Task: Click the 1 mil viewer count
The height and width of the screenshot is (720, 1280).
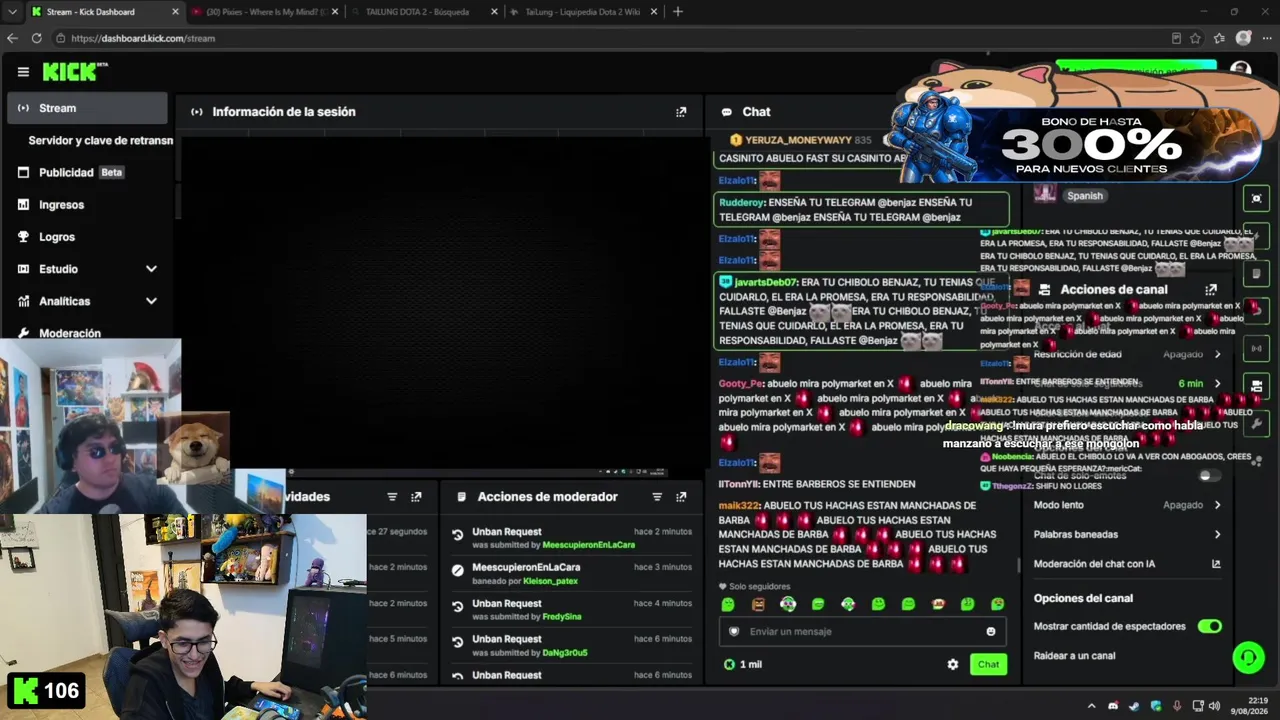Action: click(743, 664)
